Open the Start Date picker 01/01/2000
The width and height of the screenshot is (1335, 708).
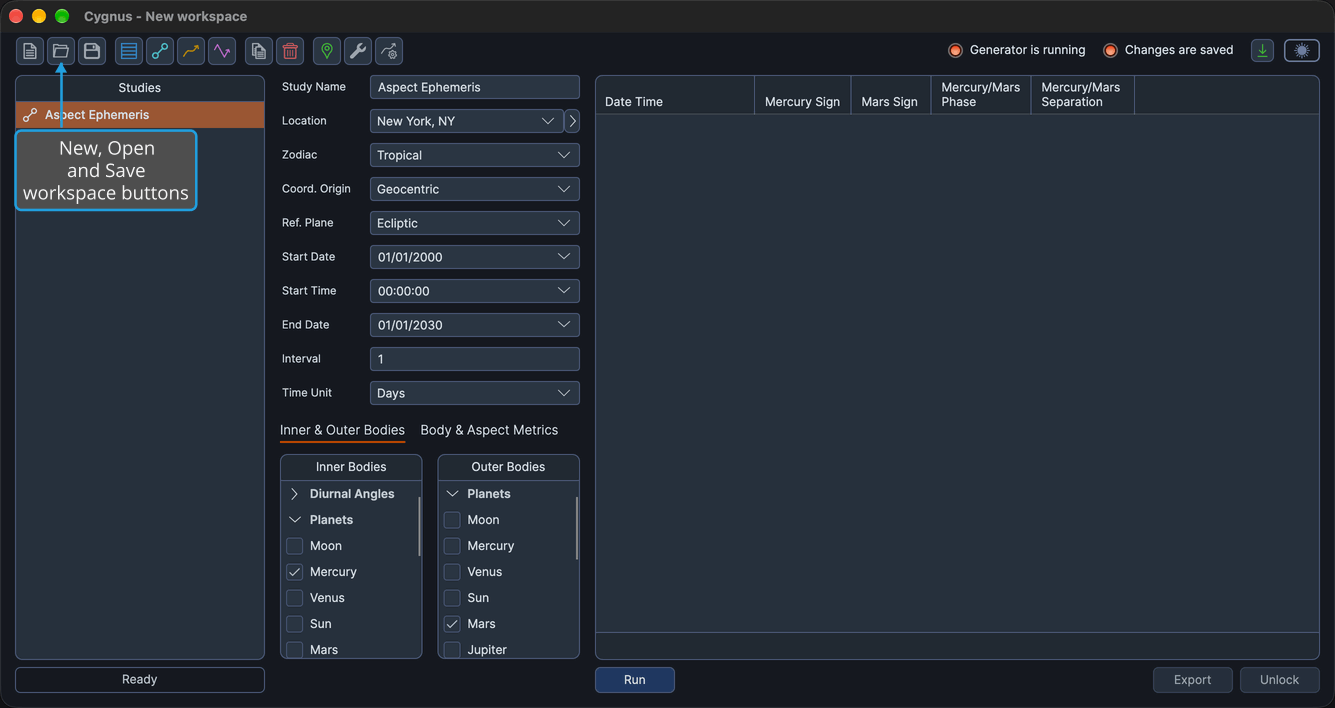[x=475, y=257]
